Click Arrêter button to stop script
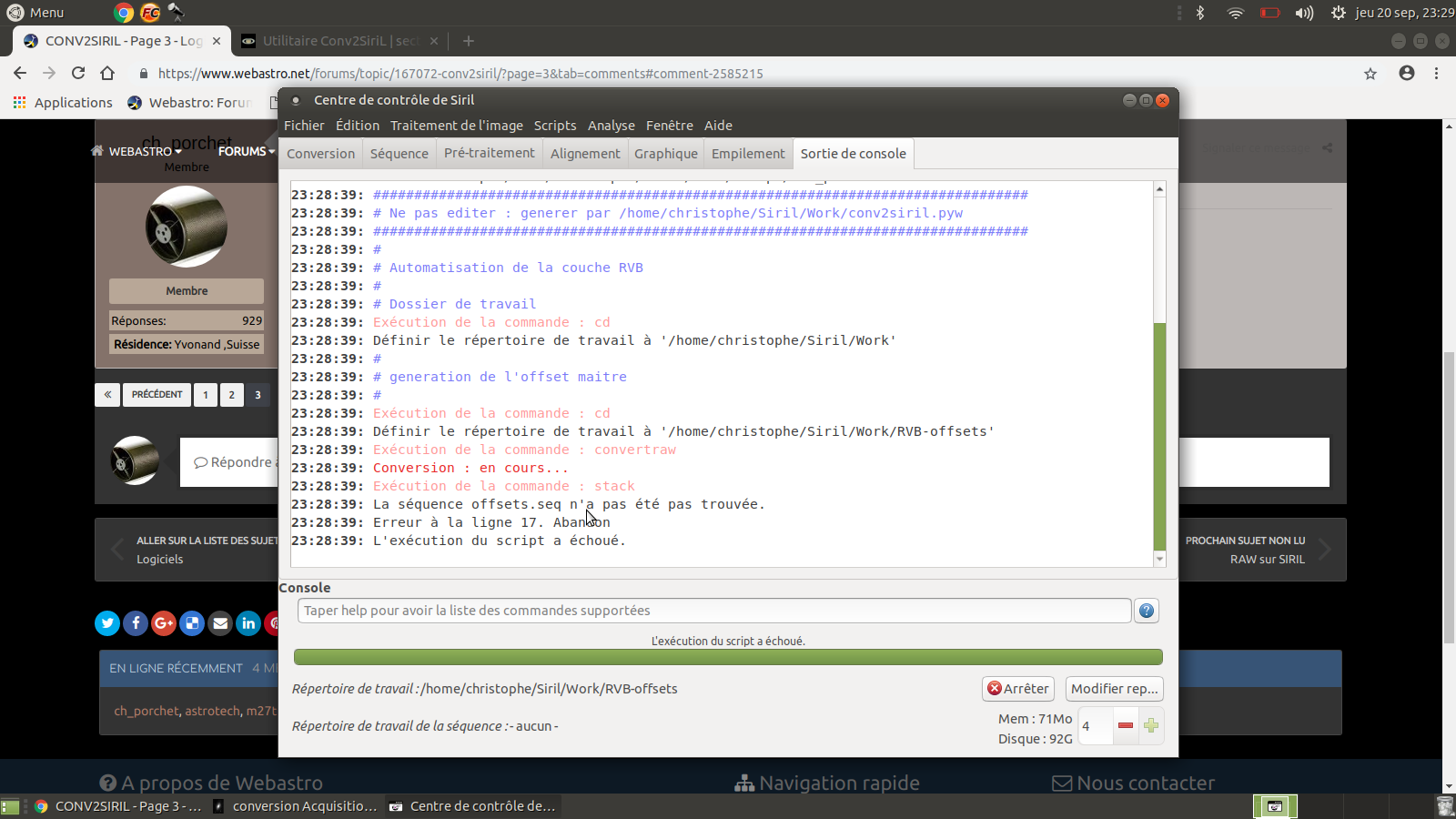The height and width of the screenshot is (819, 1456). 1018,689
